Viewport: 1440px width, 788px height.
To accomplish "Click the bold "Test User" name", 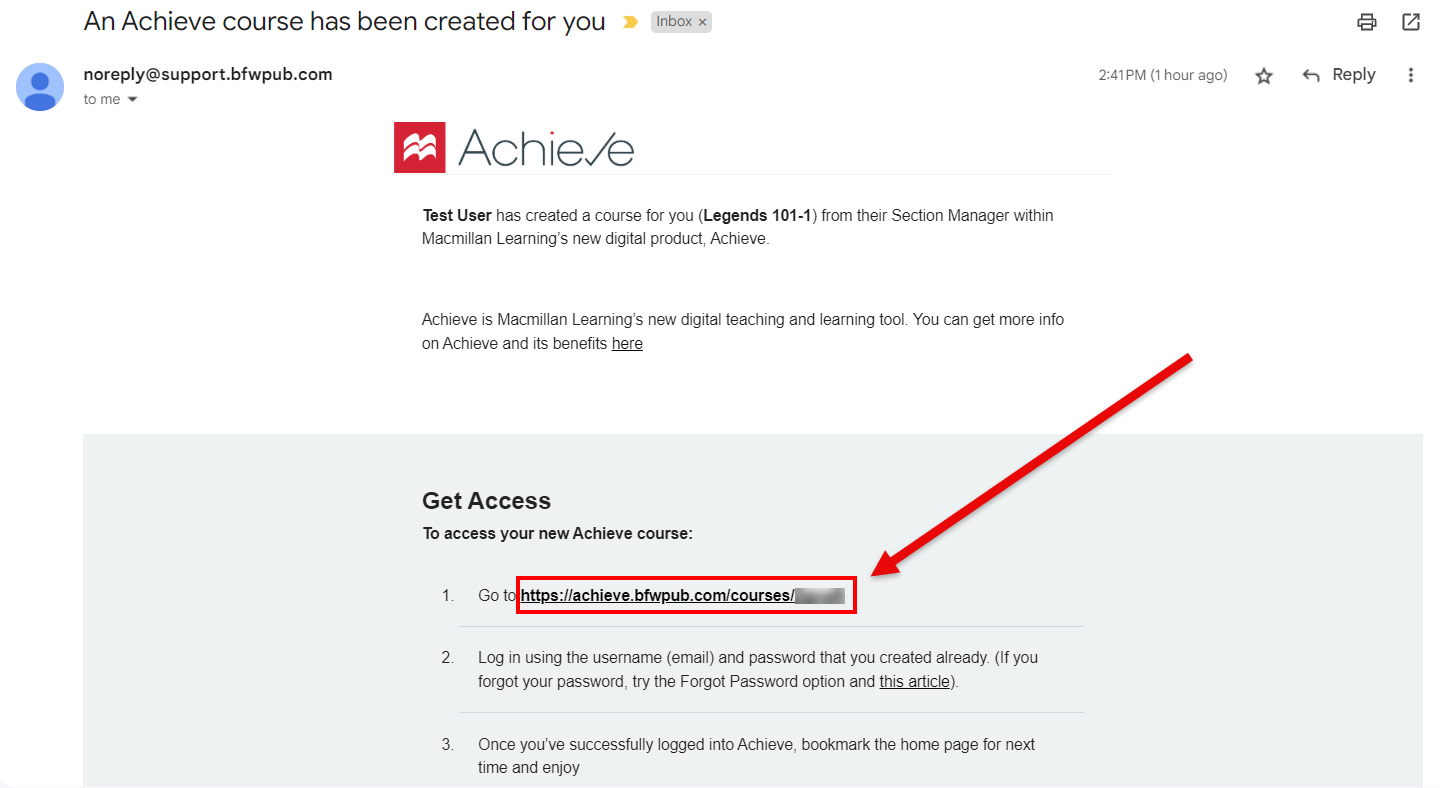I will [457, 215].
